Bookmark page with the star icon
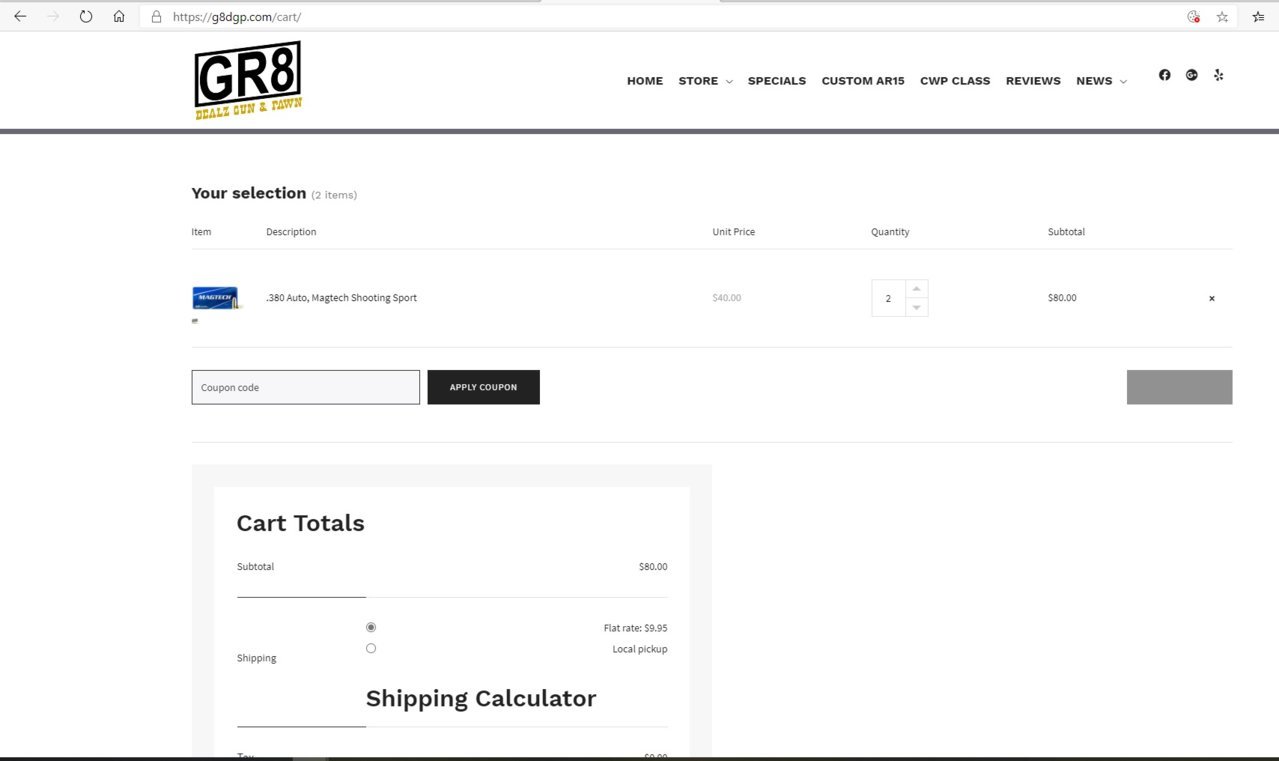 coord(1222,17)
